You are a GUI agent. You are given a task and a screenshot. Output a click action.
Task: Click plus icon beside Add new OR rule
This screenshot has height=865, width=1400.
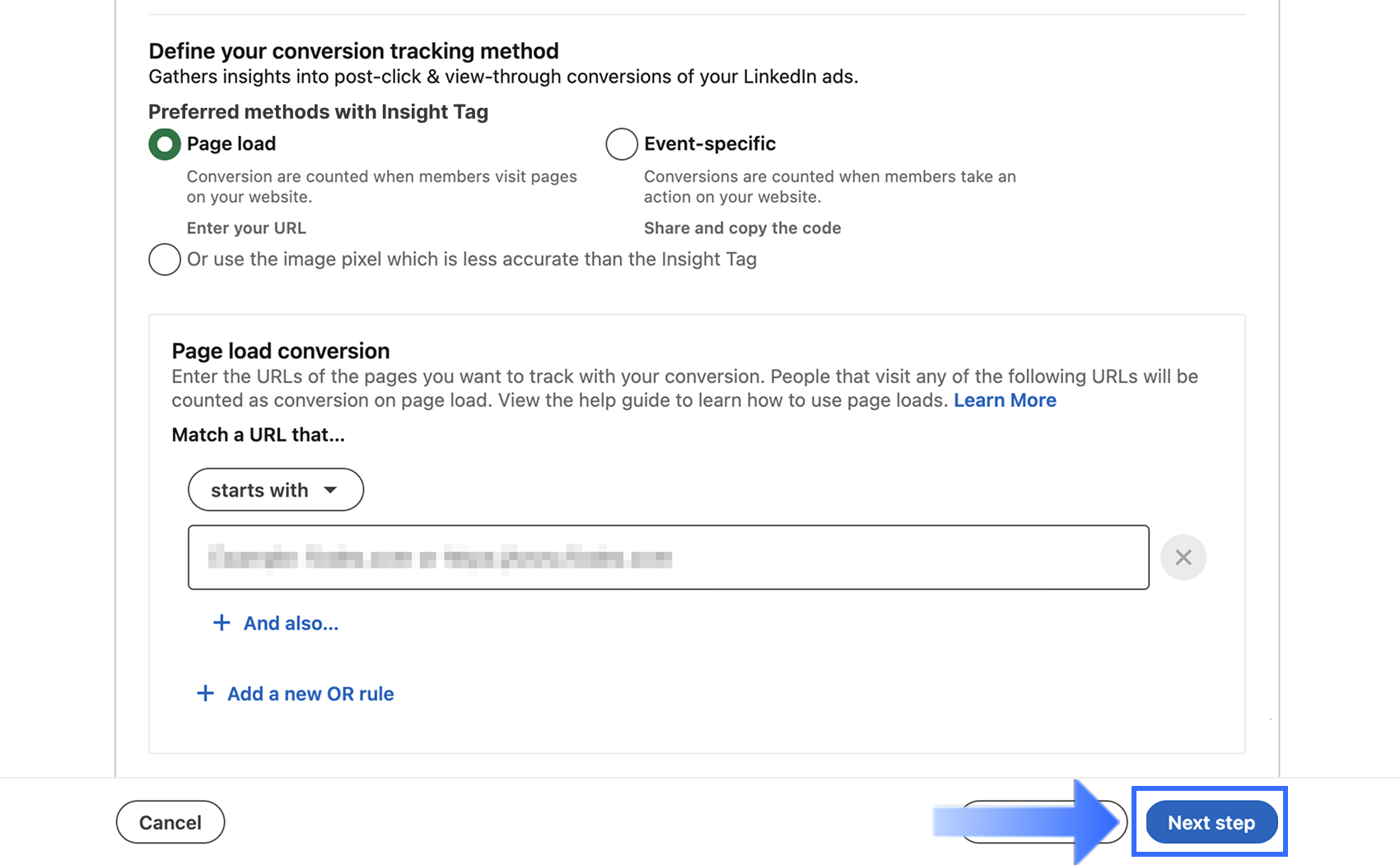205,694
